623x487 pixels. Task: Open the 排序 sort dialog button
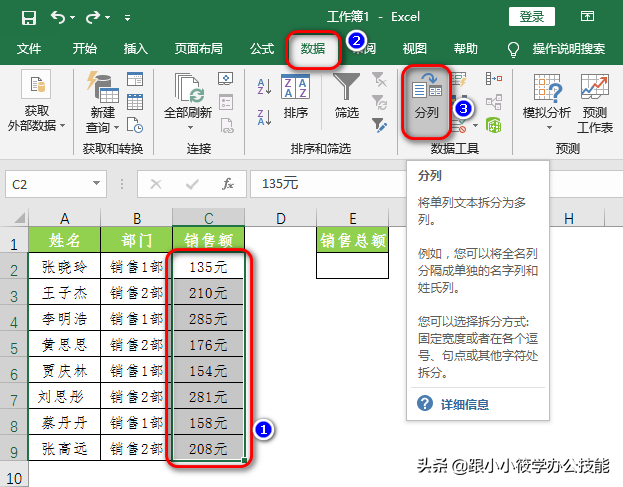(x=295, y=97)
